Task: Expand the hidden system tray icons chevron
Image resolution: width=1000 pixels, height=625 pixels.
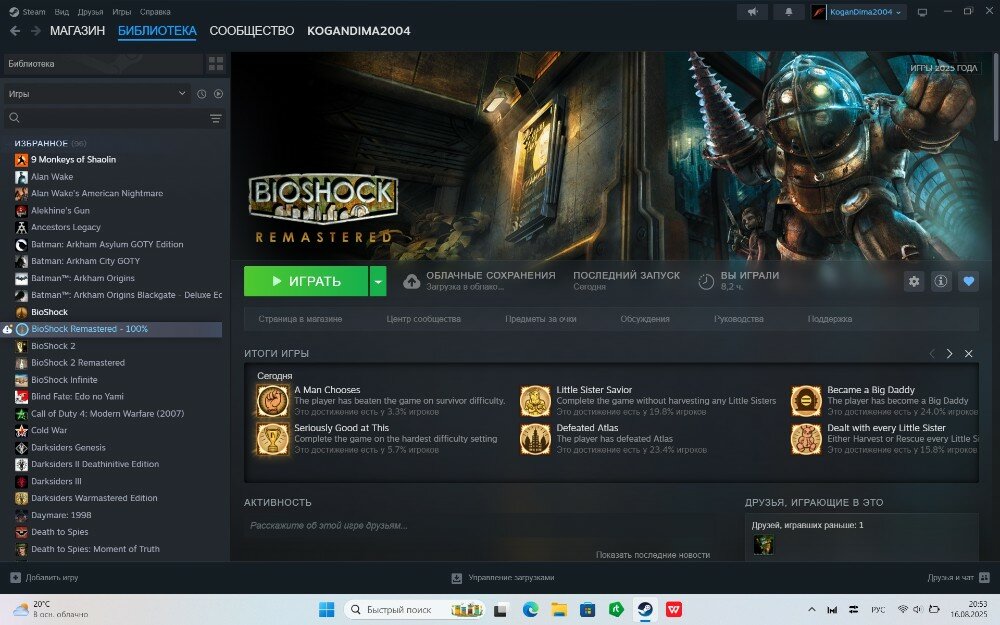Action: point(811,610)
